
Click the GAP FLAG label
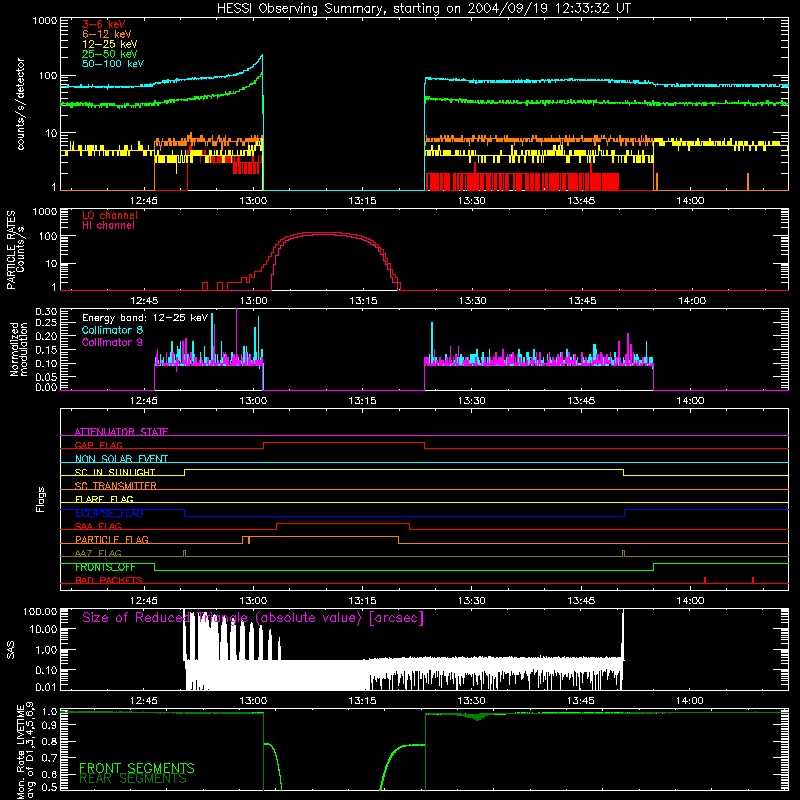(98, 445)
